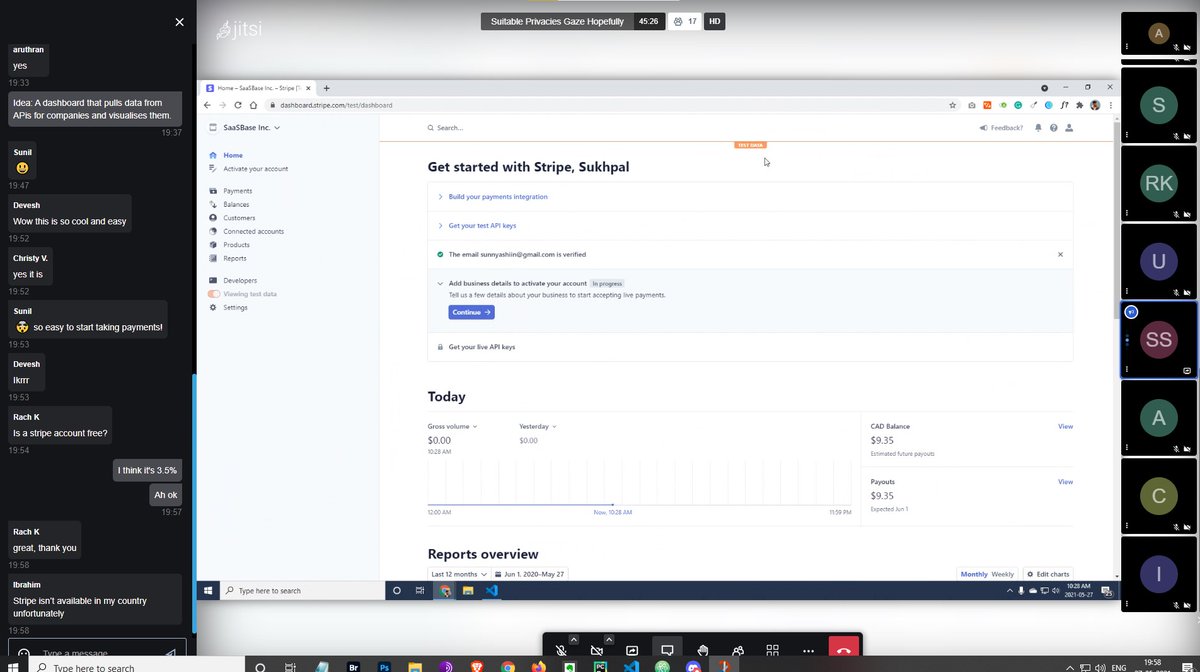Click the Type a message chat field
The width and height of the screenshot is (1200, 672).
tap(90, 652)
